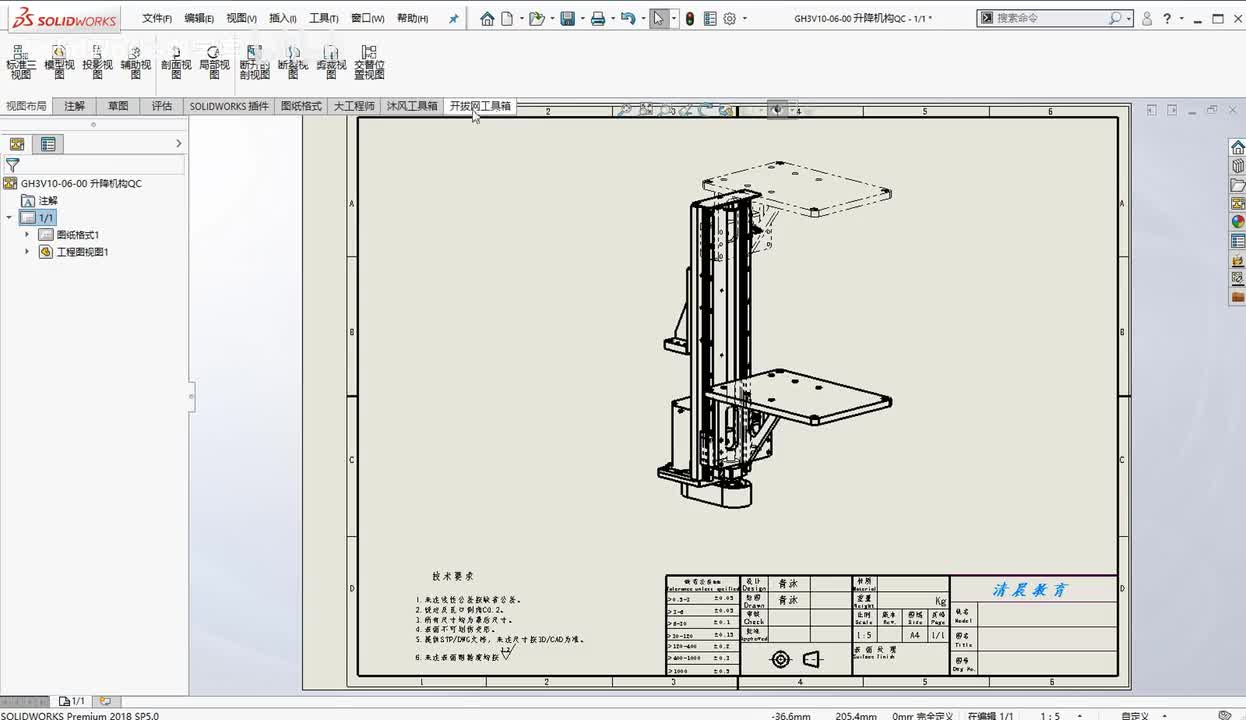Open the Options gear dropdown arrow
The width and height of the screenshot is (1246, 720).
(x=744, y=18)
